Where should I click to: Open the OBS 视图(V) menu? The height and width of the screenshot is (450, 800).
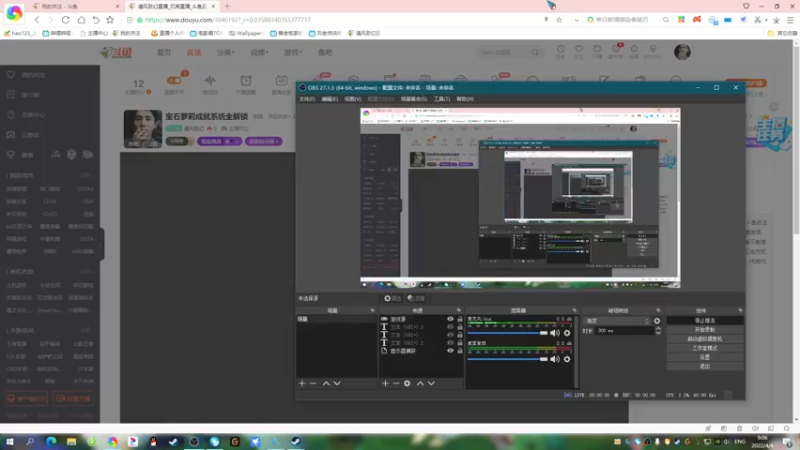(x=353, y=99)
